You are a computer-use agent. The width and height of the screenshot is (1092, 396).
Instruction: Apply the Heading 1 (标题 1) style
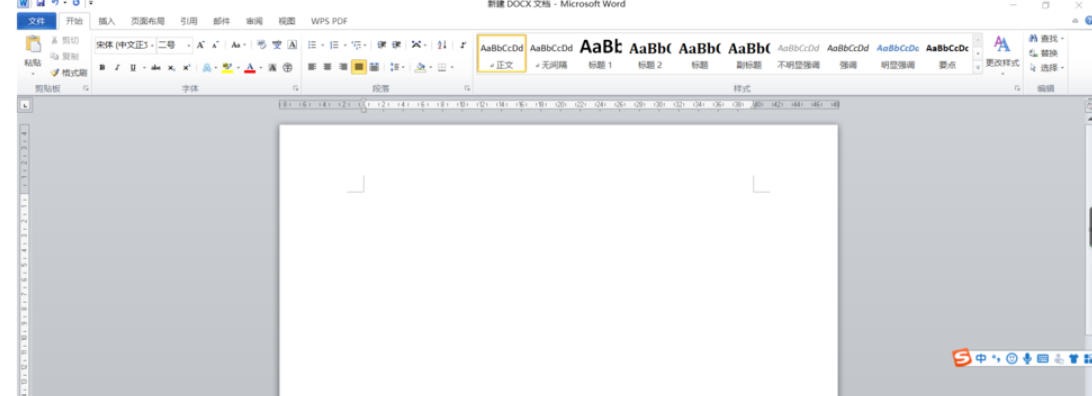[x=600, y=54]
